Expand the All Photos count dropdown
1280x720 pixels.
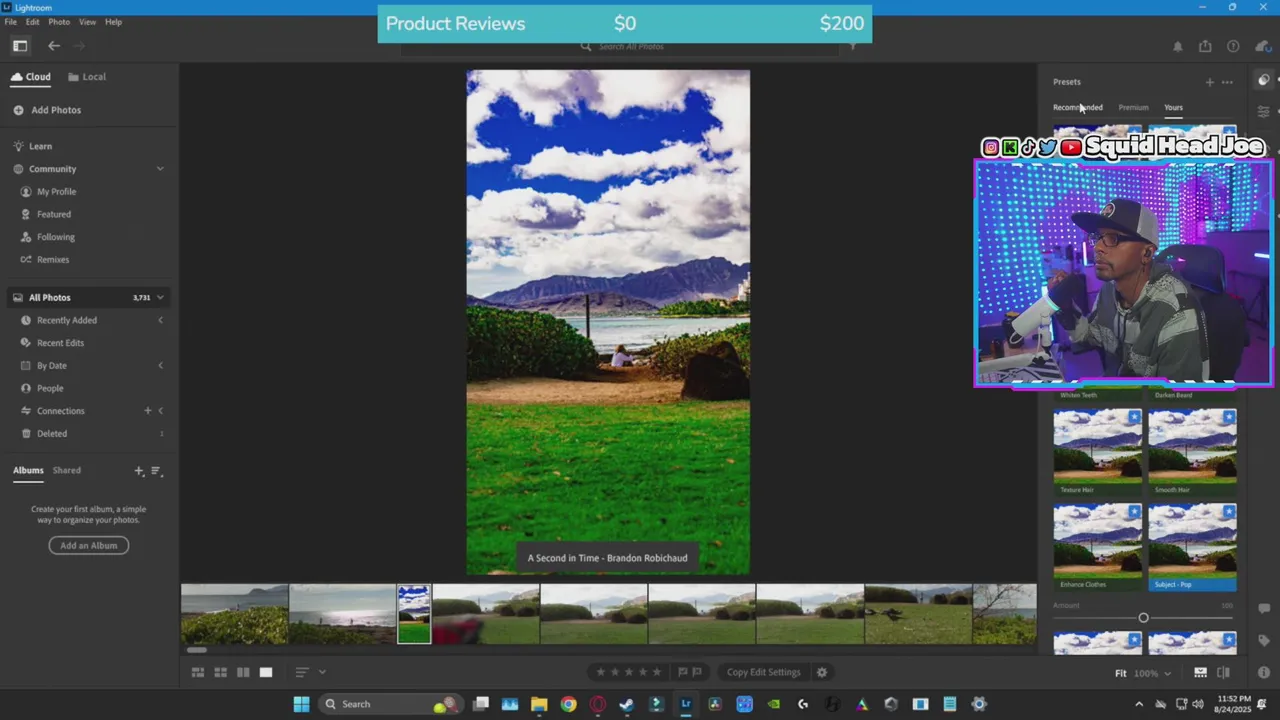point(160,298)
